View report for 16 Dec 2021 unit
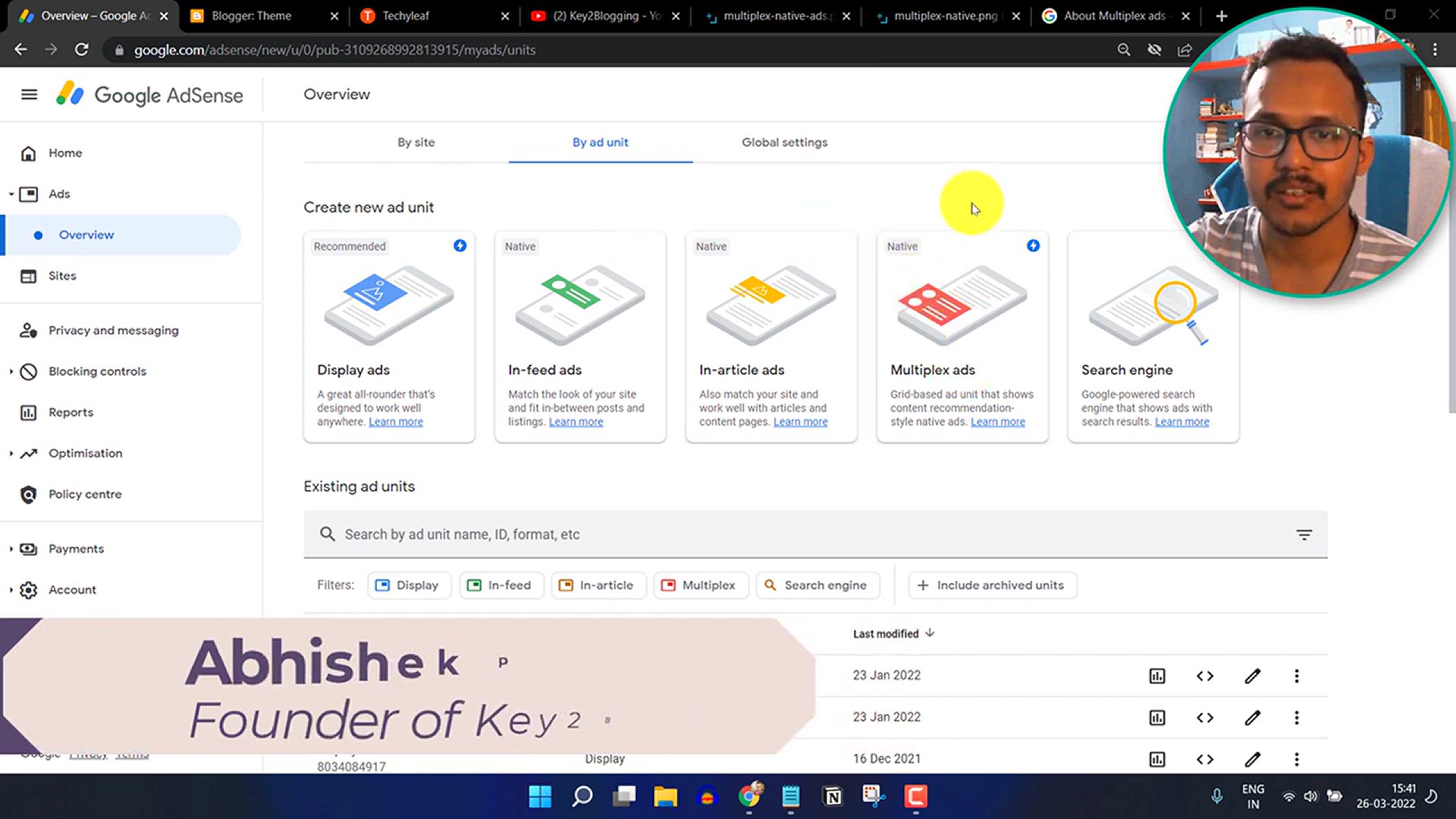Viewport: 1456px width, 819px height. coord(1157,759)
